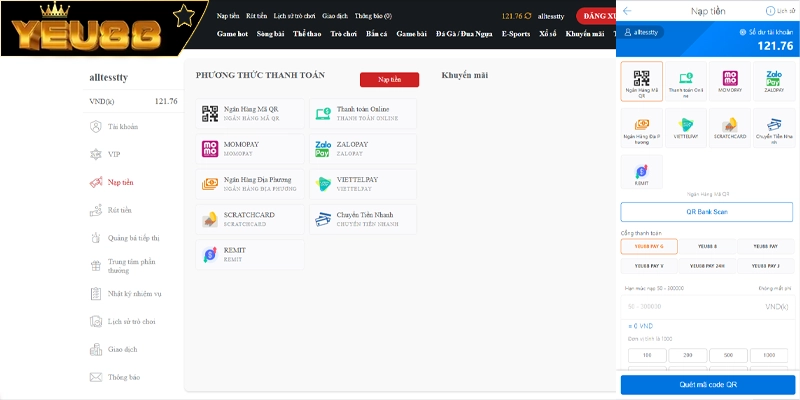Image resolution: width=800 pixels, height=400 pixels.
Task: Click Thông báo (0) header link
Action: coord(373,16)
